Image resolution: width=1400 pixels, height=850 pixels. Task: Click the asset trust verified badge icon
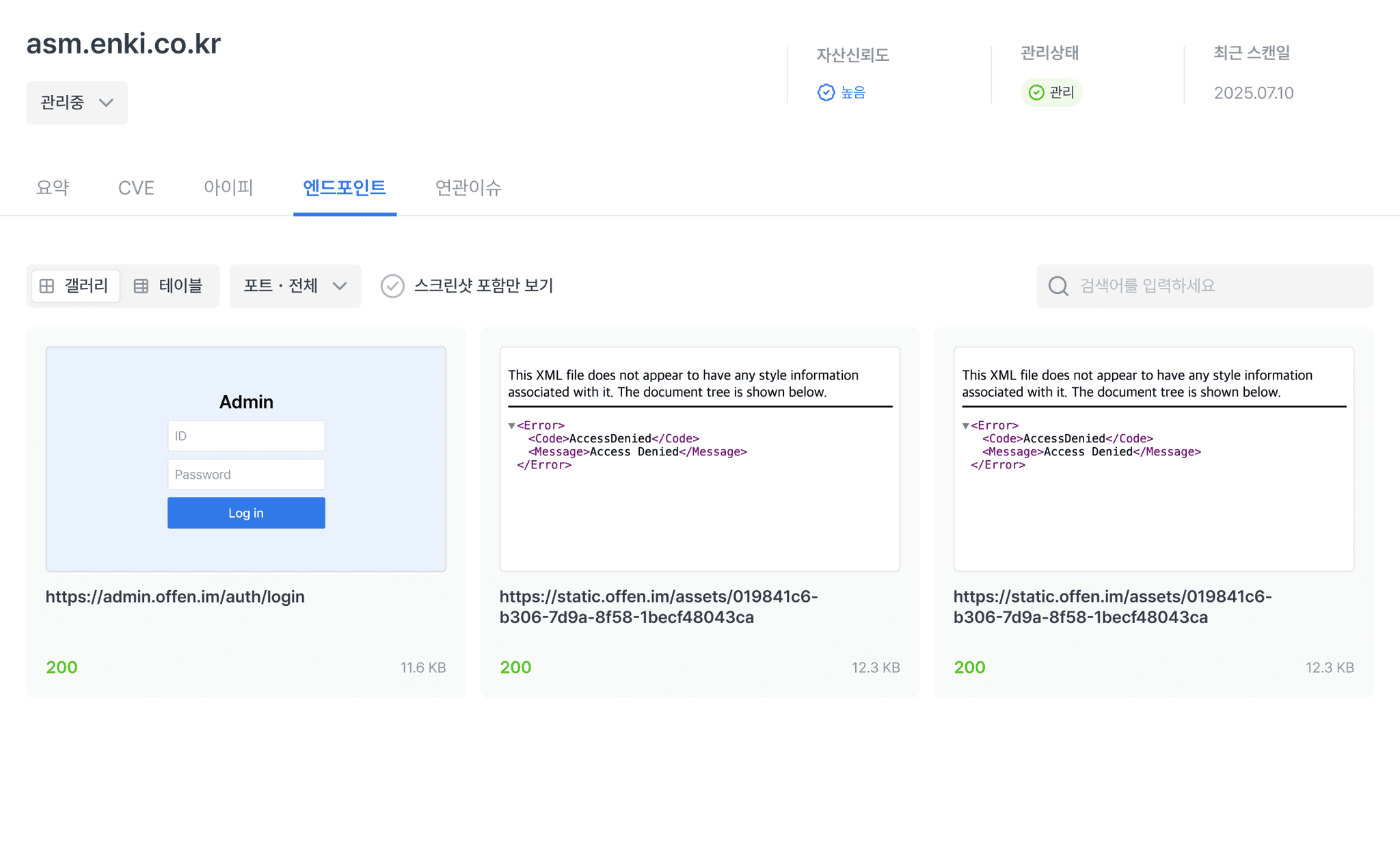(x=826, y=92)
